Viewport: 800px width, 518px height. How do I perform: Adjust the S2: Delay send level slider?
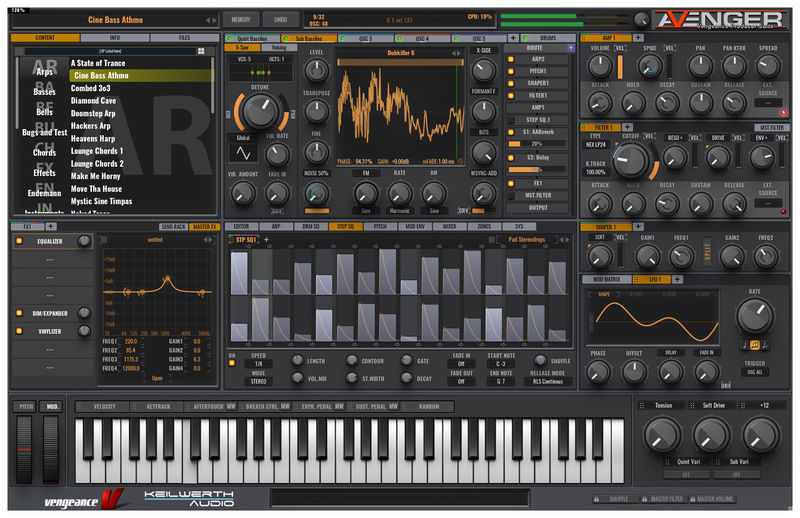[x=537, y=169]
